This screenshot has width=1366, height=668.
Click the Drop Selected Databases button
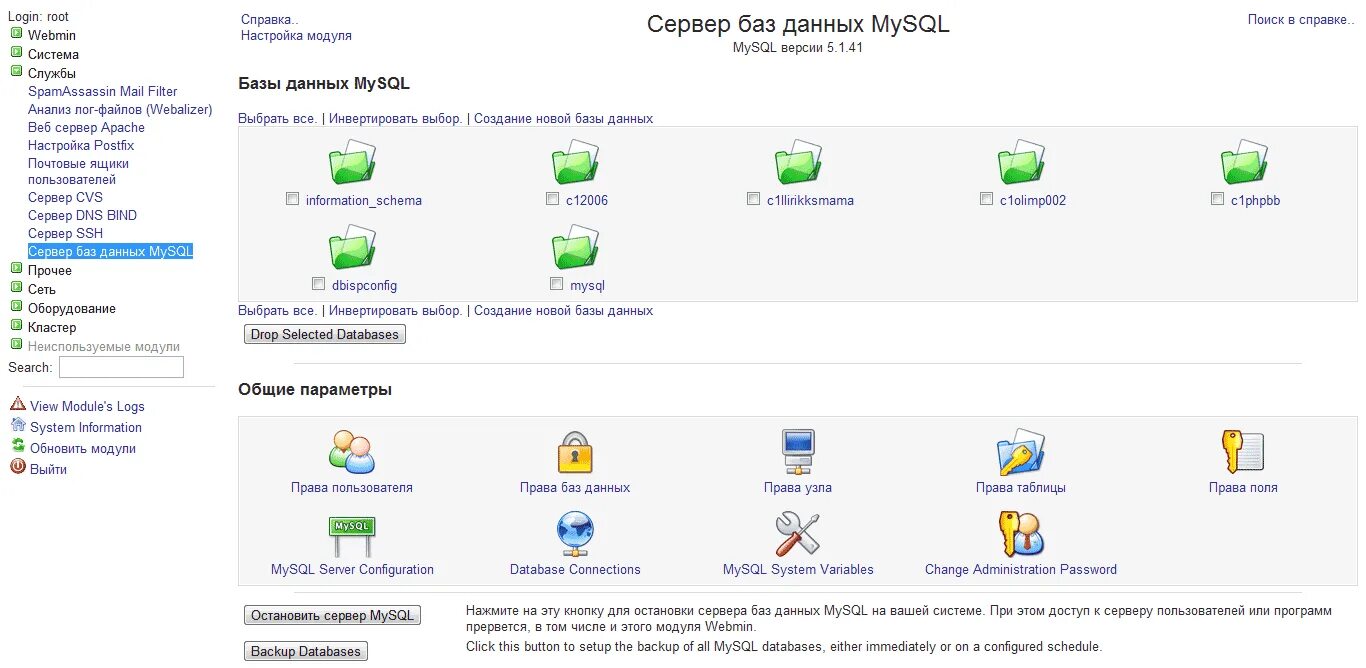pos(325,334)
